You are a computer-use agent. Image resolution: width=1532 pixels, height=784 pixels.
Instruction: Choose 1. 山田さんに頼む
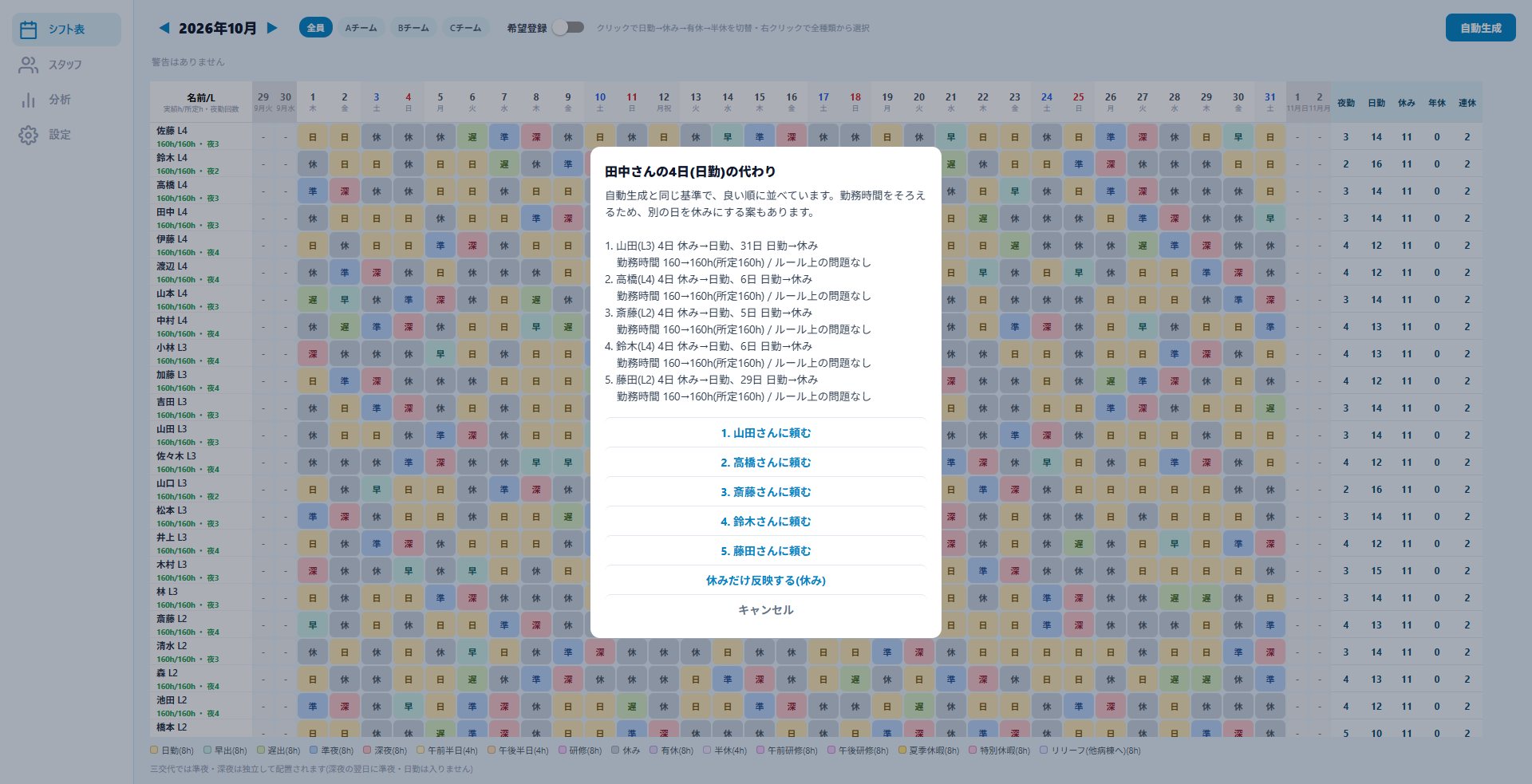(766, 433)
